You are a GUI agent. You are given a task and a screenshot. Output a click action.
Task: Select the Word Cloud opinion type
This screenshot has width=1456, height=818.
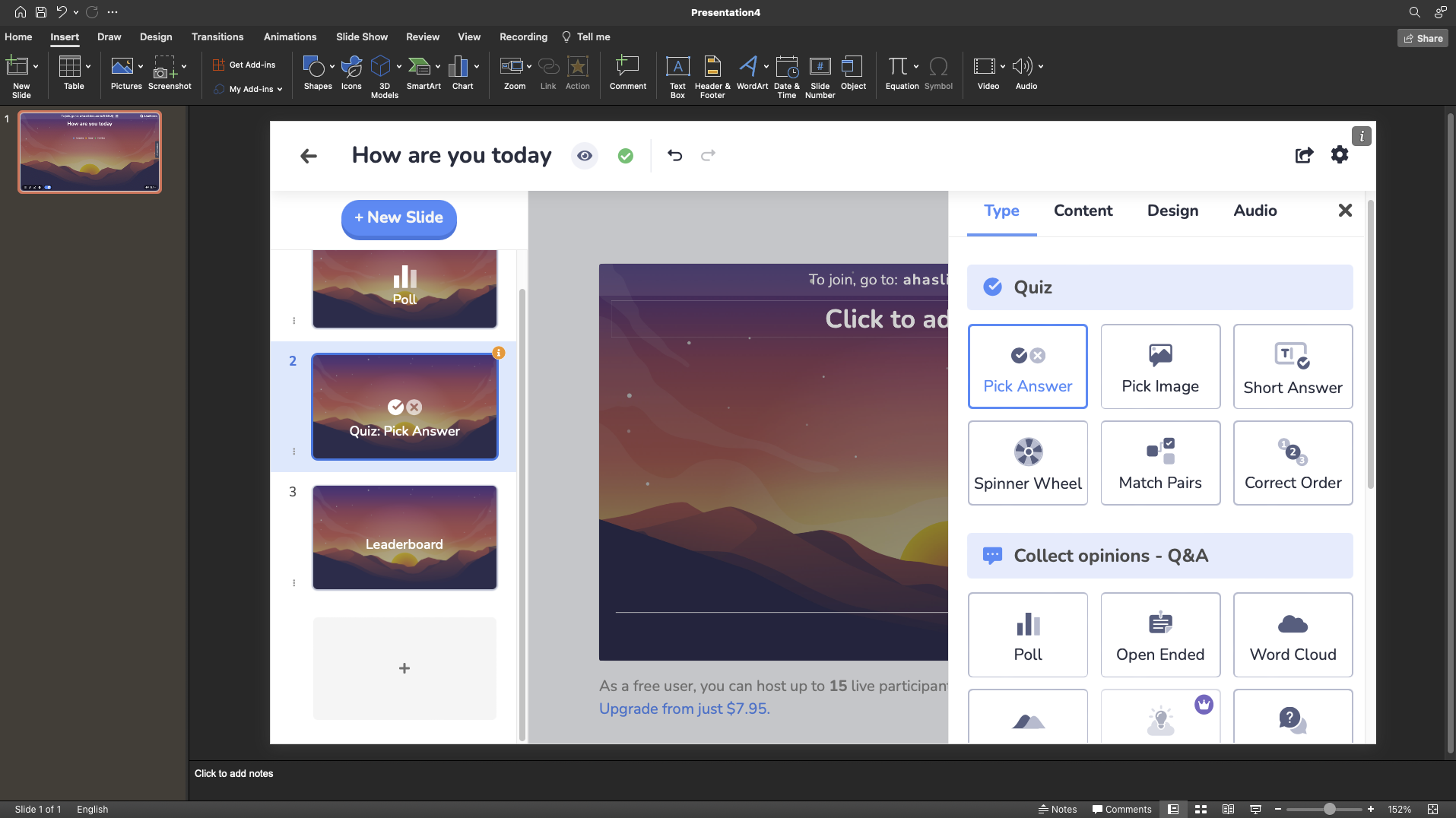point(1292,634)
